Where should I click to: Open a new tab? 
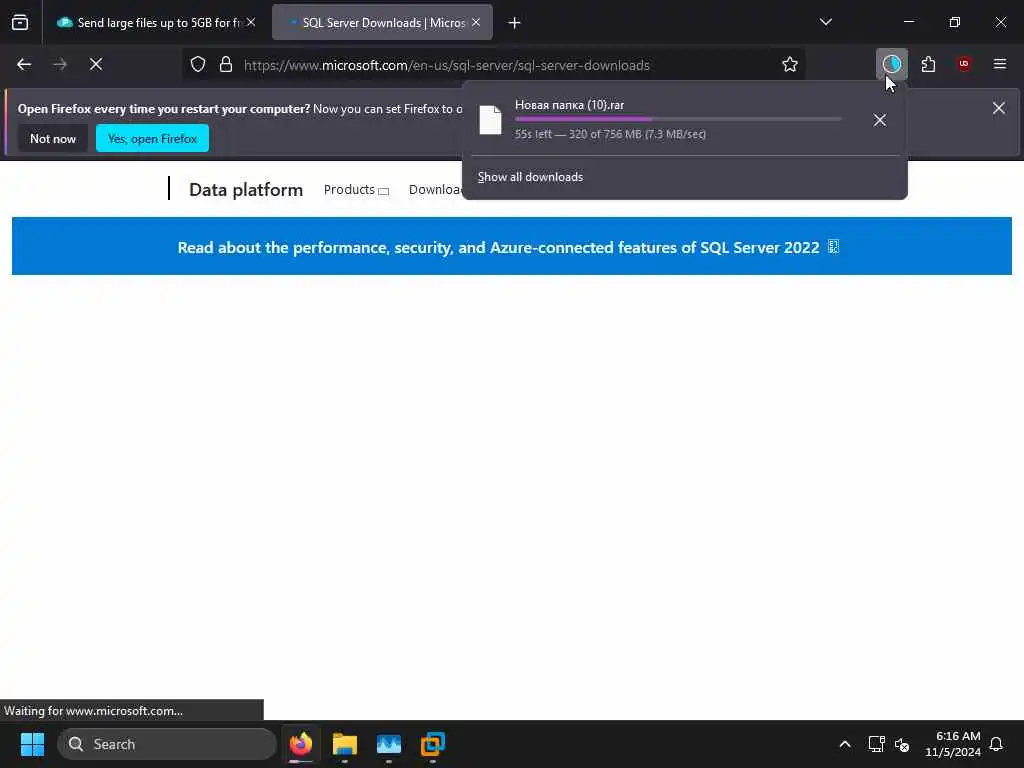click(514, 23)
